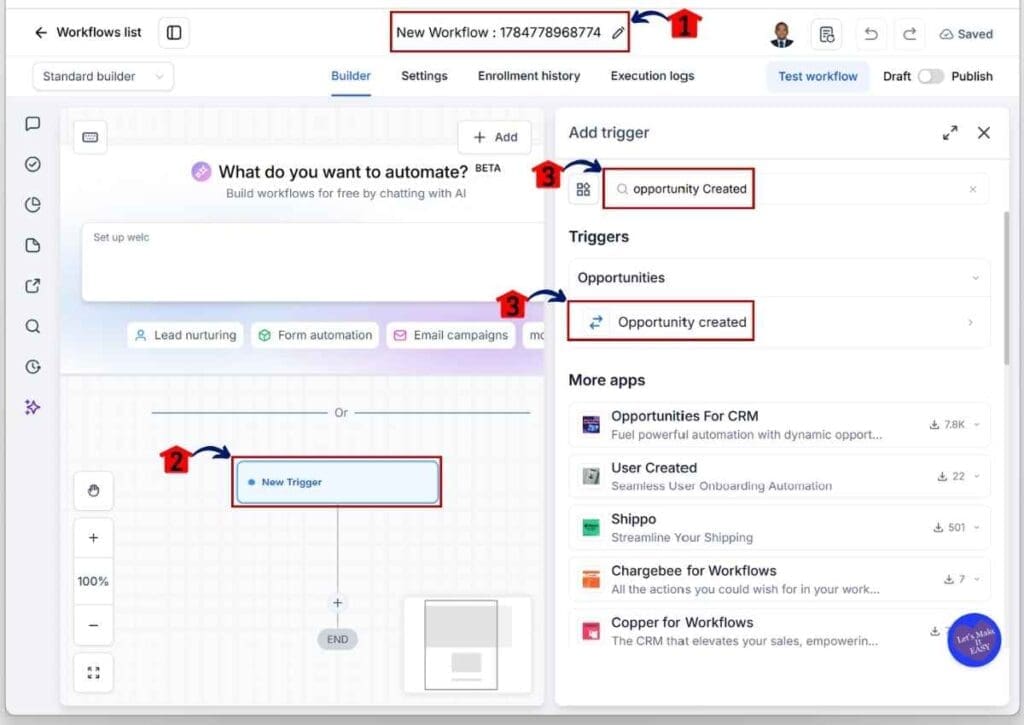Viewport: 1024px width, 725px height.
Task: Zoom out on the canvas
Action: point(93,625)
